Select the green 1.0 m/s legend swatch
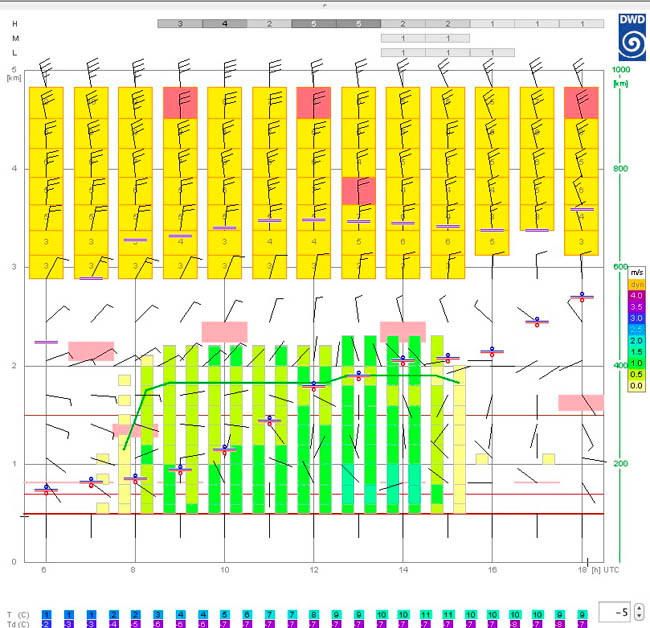The image size is (650, 628). point(637,363)
